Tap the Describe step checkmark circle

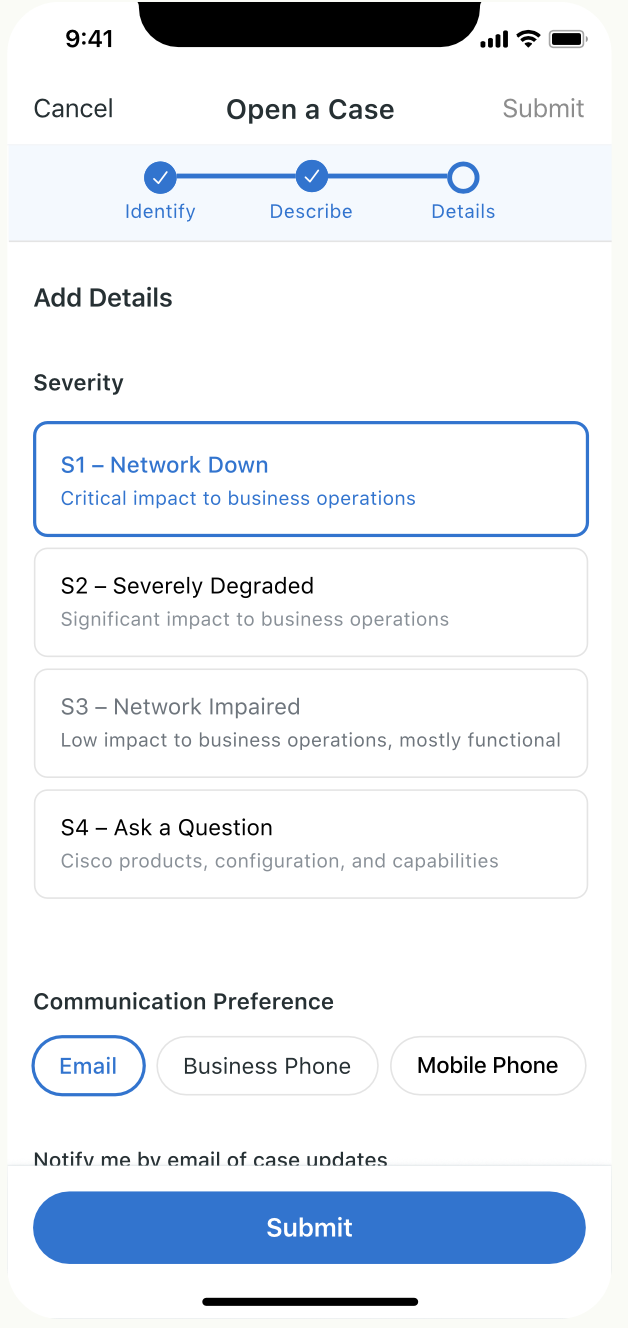312,178
